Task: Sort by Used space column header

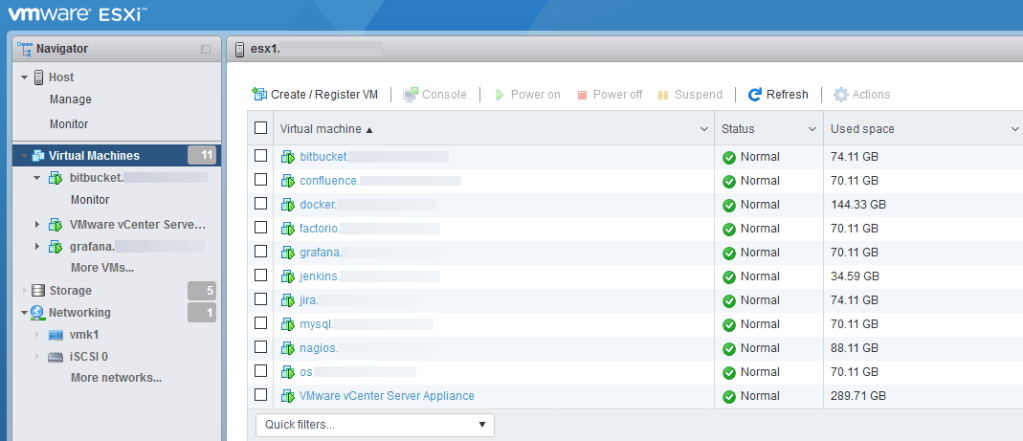Action: coord(862,129)
